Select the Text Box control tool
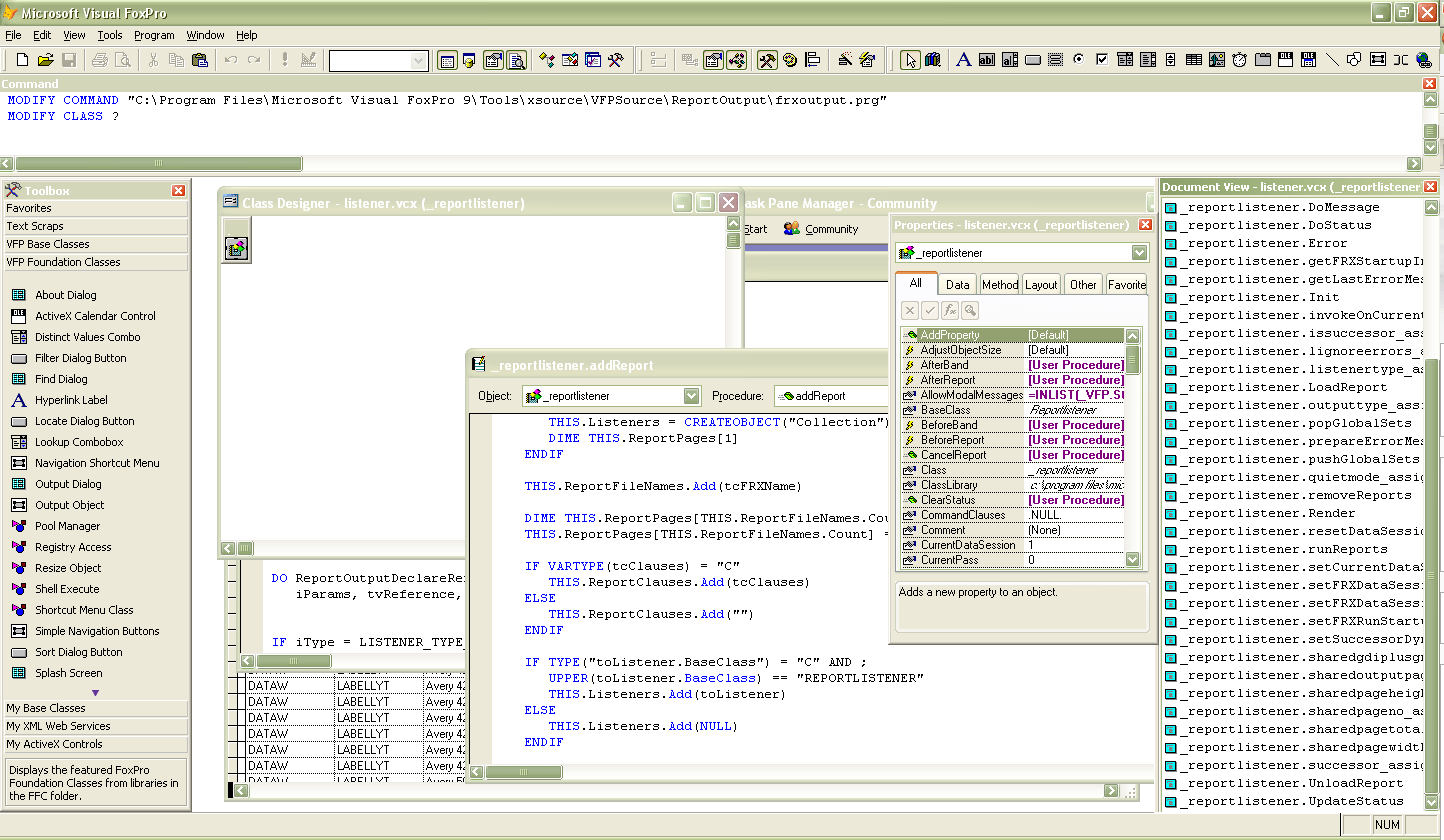Viewport: 1444px width, 840px height. [987, 59]
